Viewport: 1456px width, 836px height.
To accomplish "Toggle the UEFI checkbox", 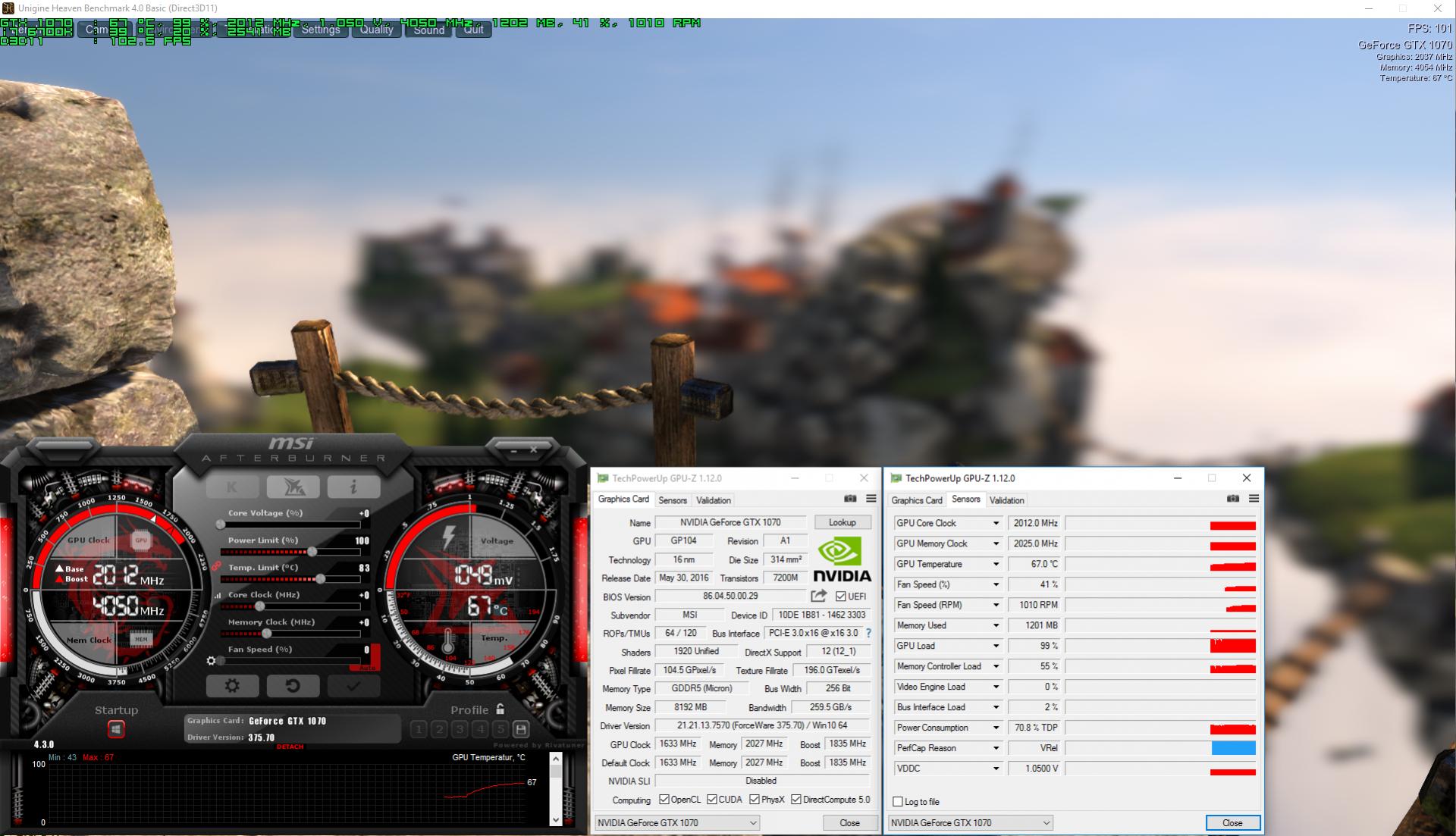I will pos(840,596).
